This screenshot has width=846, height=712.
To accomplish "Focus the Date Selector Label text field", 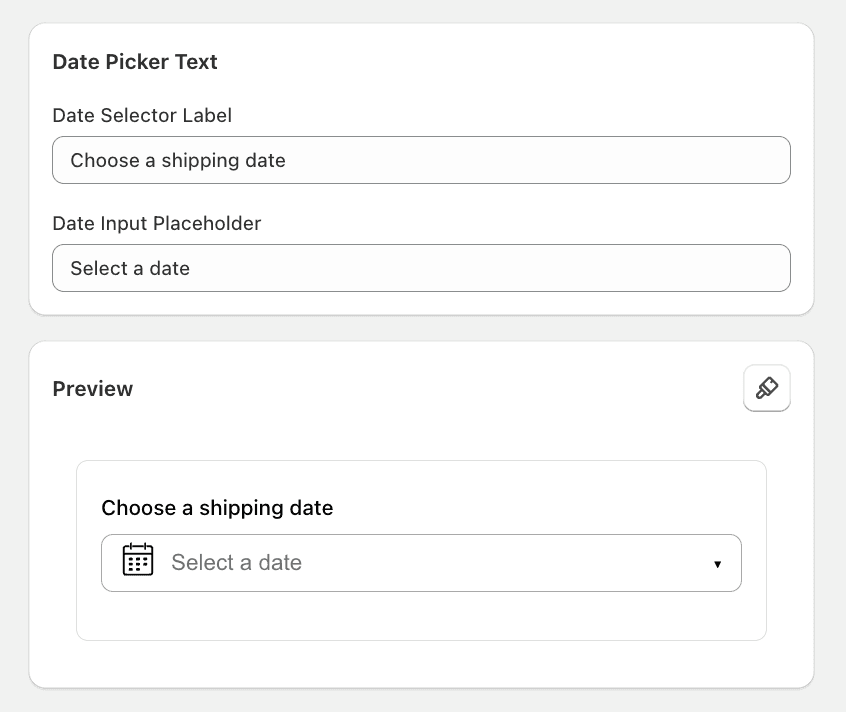I will (420, 160).
